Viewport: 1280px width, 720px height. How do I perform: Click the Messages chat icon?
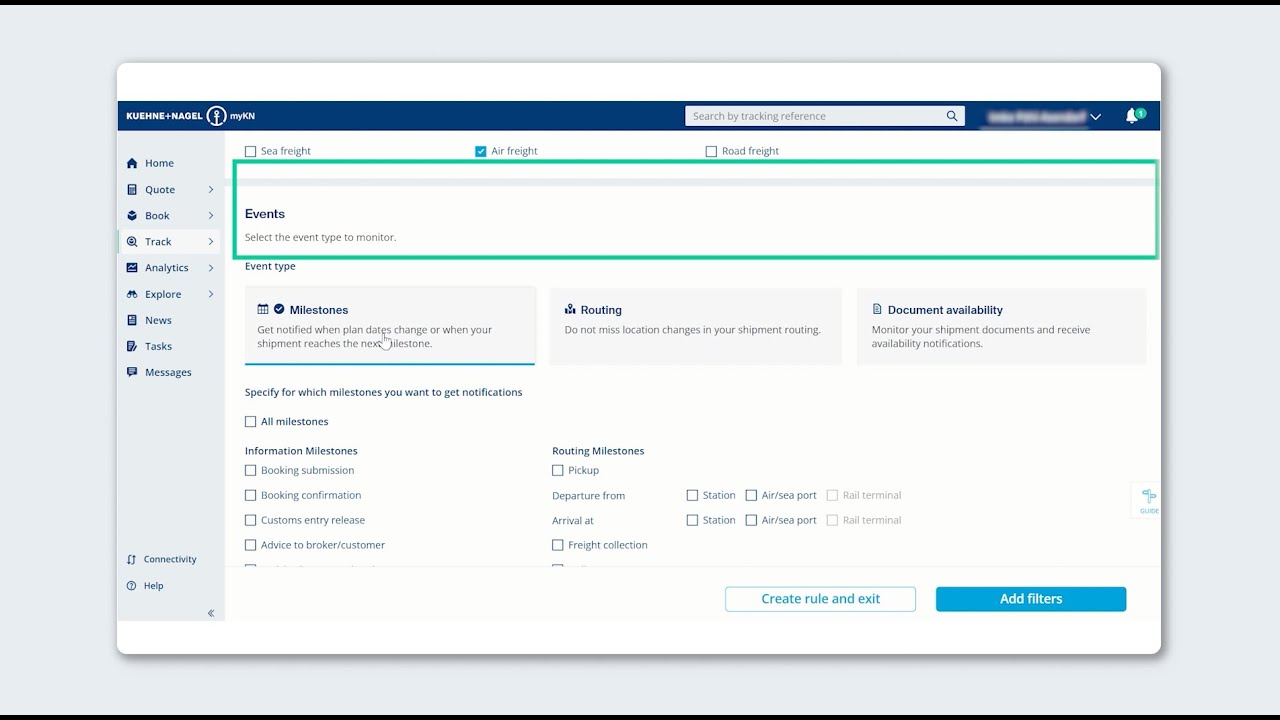(132, 372)
